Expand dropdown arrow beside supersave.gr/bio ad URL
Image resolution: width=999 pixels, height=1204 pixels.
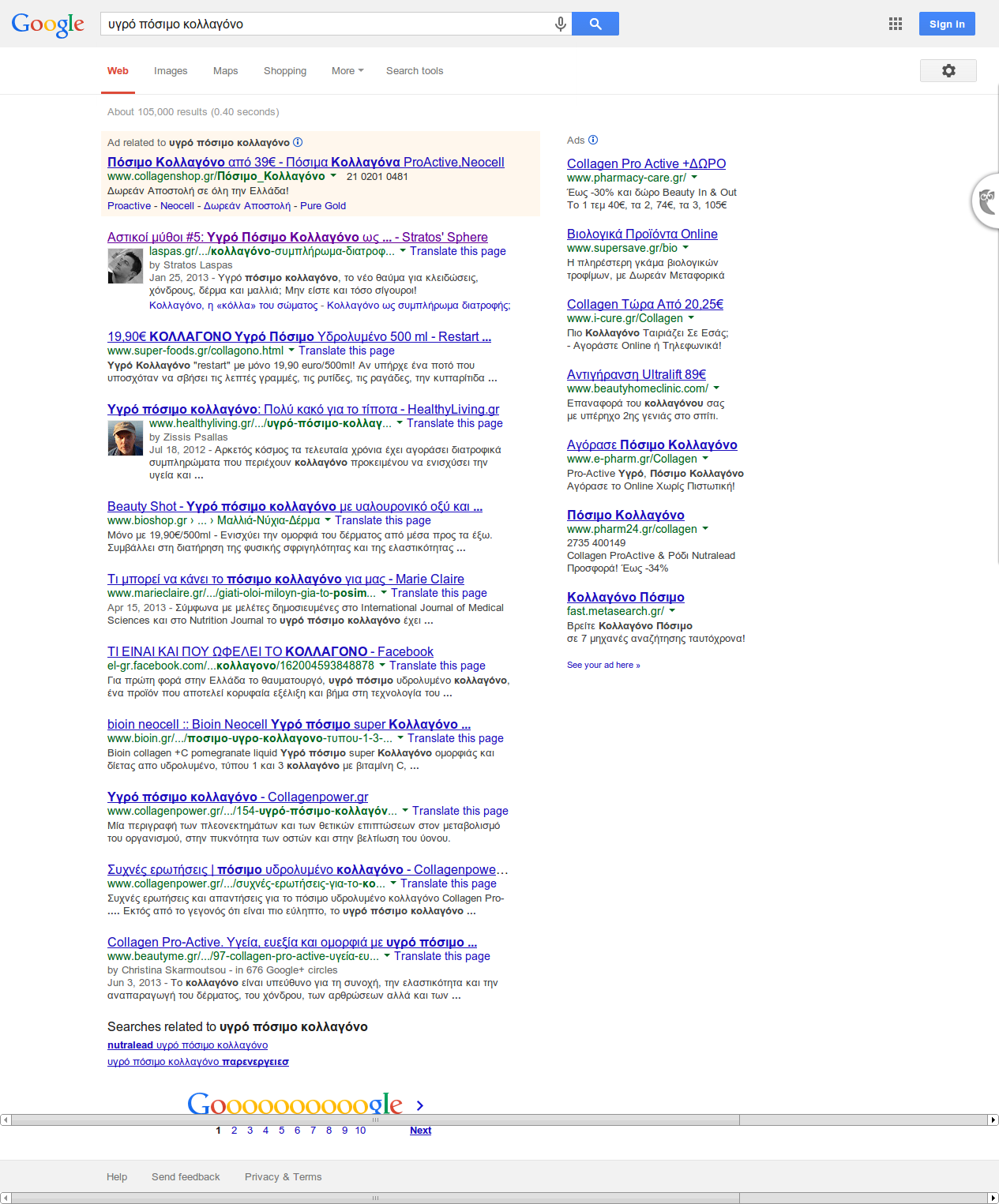685,248
